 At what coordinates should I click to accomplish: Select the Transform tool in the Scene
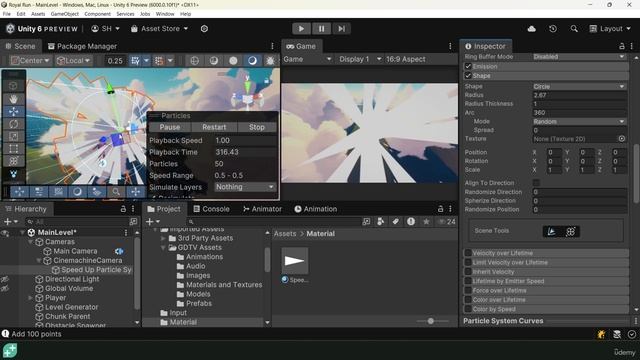tap(13, 161)
